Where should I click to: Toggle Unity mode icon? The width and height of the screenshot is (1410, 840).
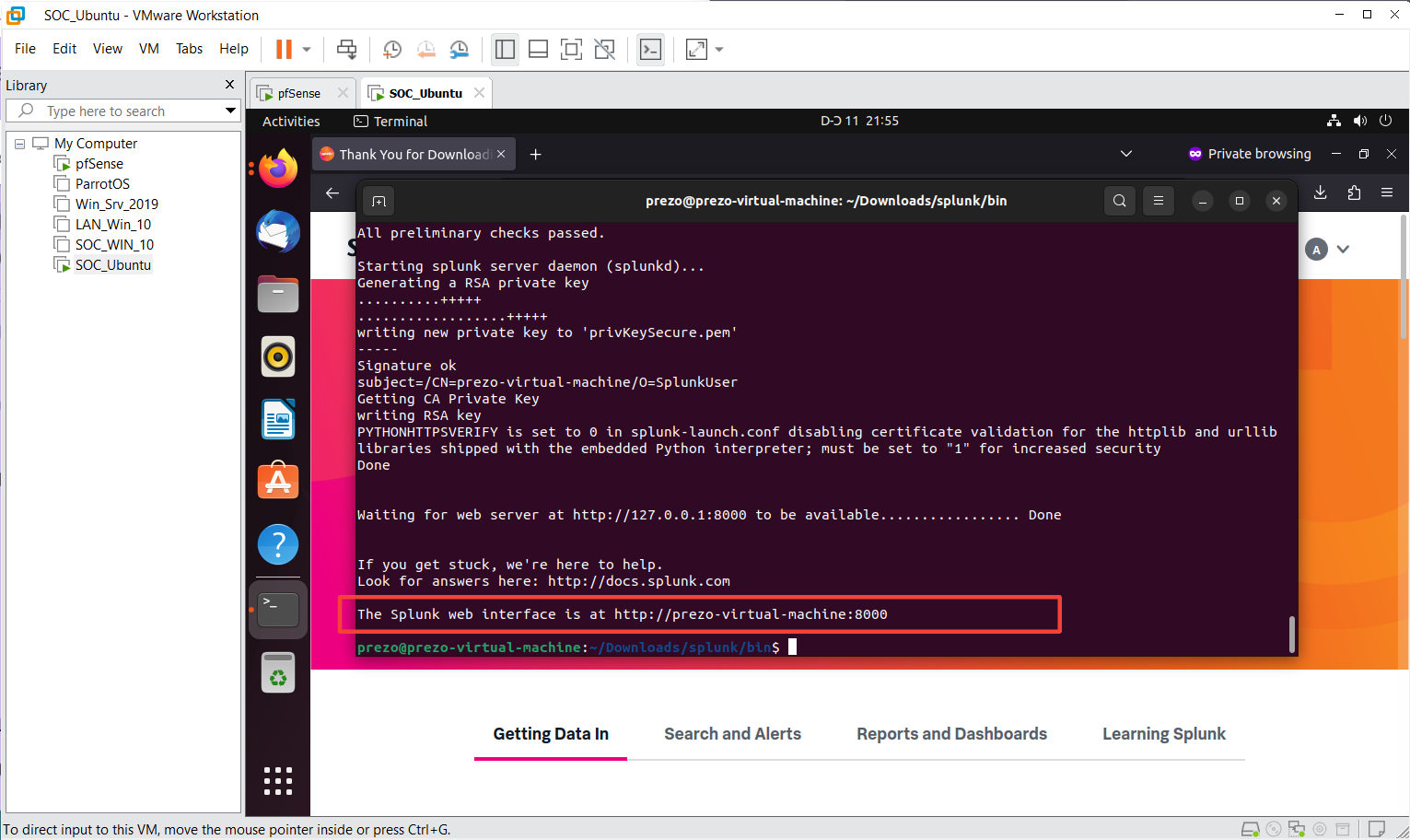click(x=604, y=50)
